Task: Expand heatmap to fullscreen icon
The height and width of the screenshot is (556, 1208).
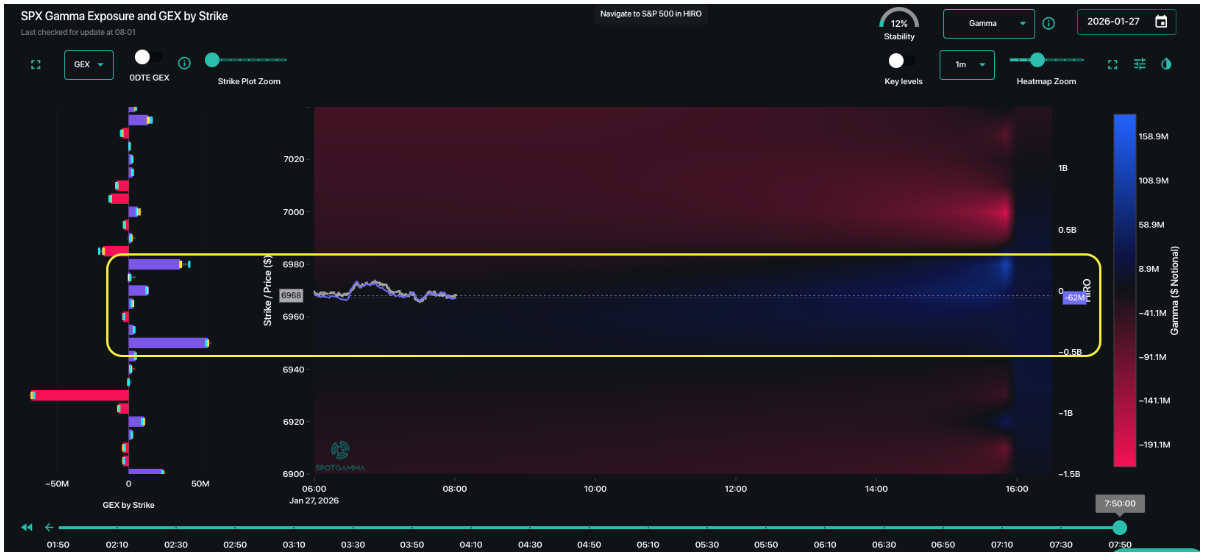Action: [x=1112, y=64]
